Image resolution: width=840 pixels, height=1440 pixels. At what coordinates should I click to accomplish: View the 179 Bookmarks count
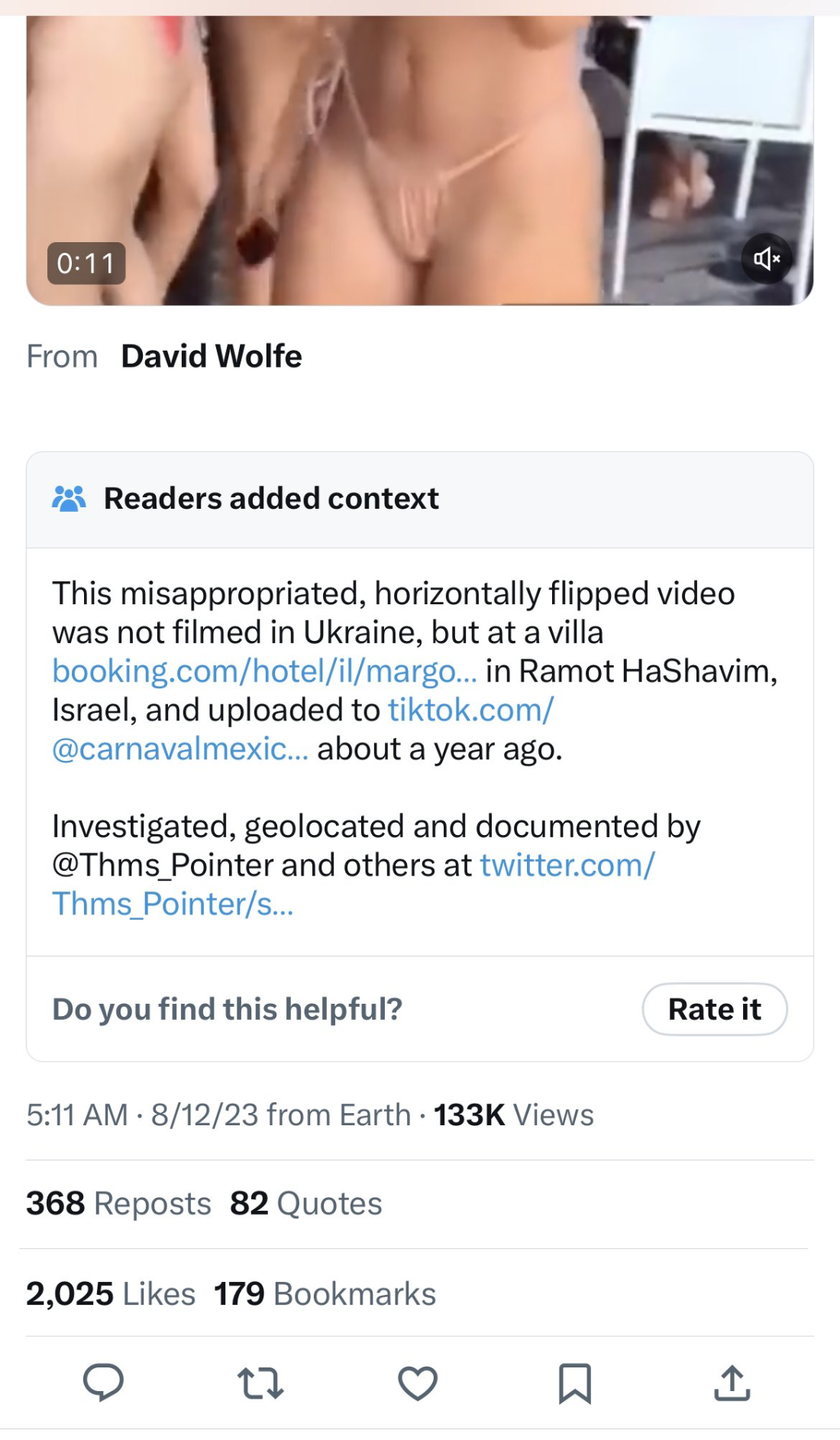click(x=325, y=1293)
